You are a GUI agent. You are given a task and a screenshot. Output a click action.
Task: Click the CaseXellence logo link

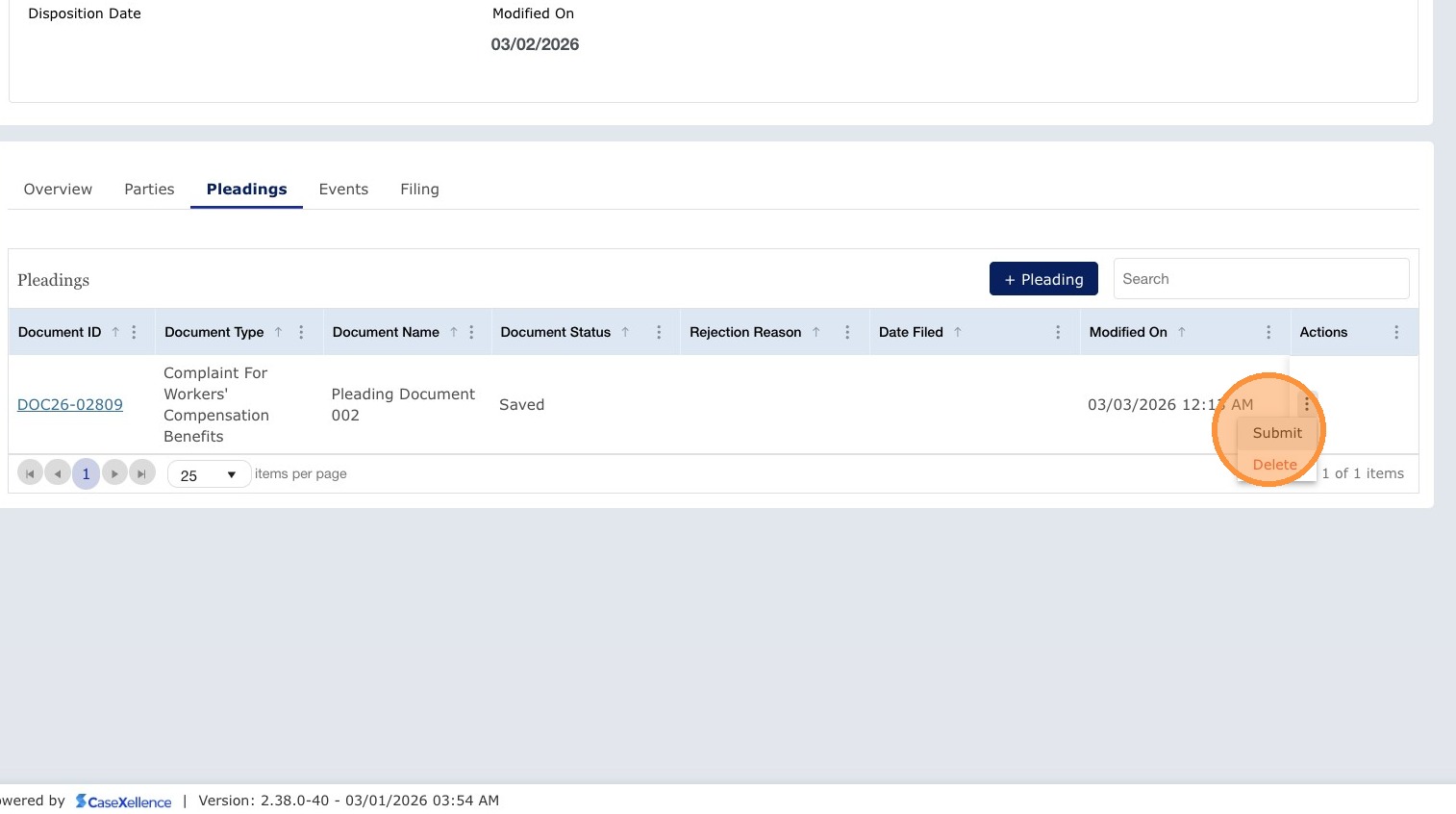click(x=123, y=801)
